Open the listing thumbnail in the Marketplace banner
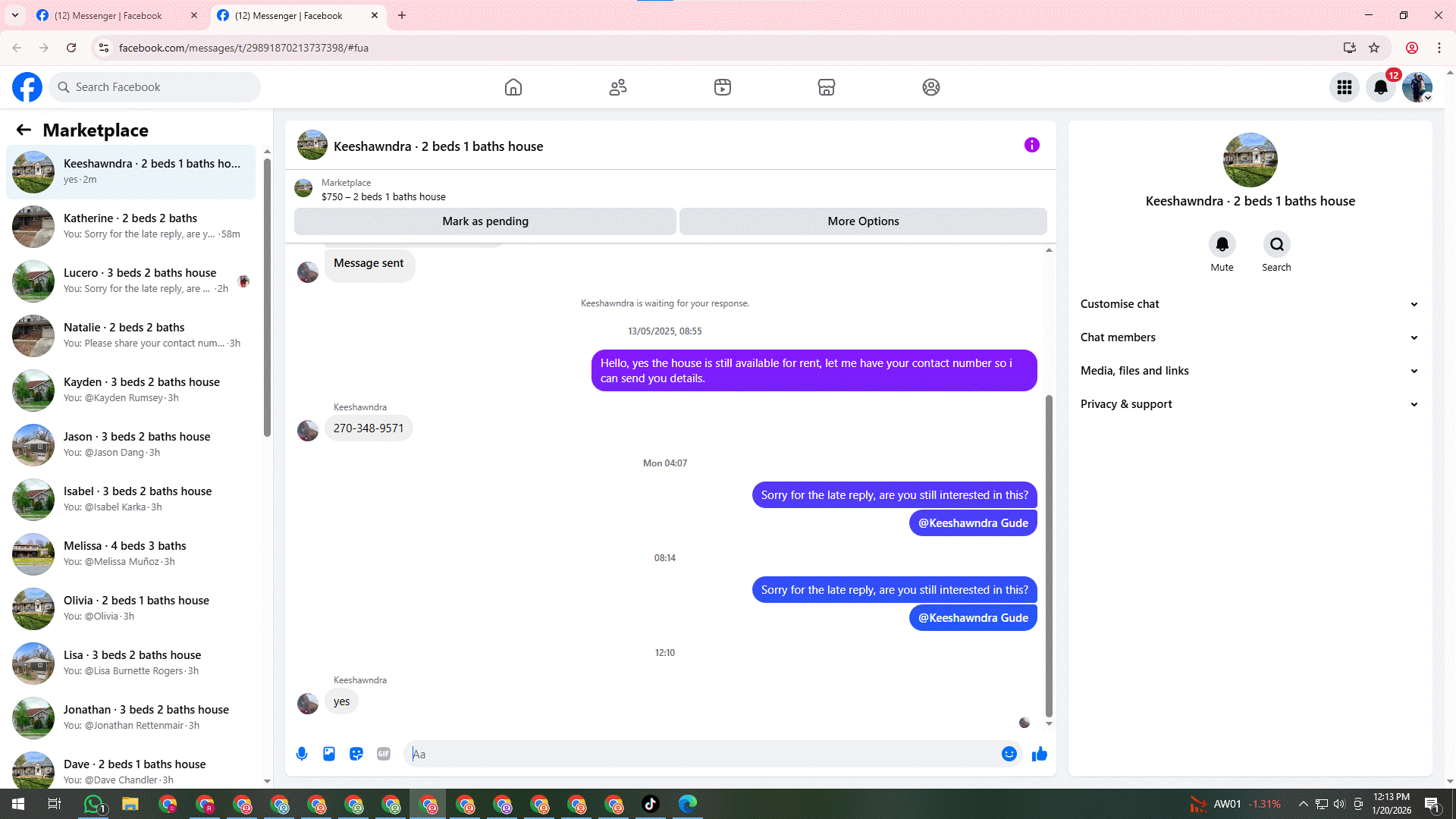Screen dimensions: 1456x819 point(303,189)
